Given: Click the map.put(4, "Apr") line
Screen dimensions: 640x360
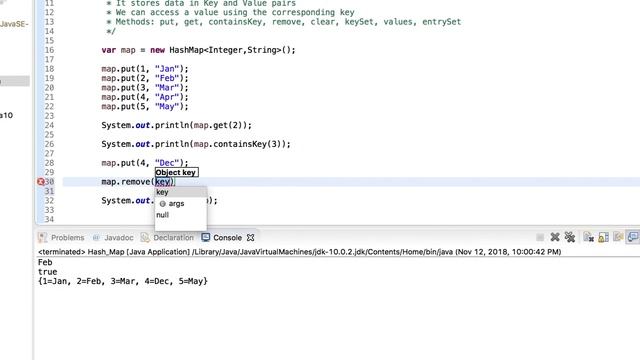Looking at the screenshot, I should (145, 97).
